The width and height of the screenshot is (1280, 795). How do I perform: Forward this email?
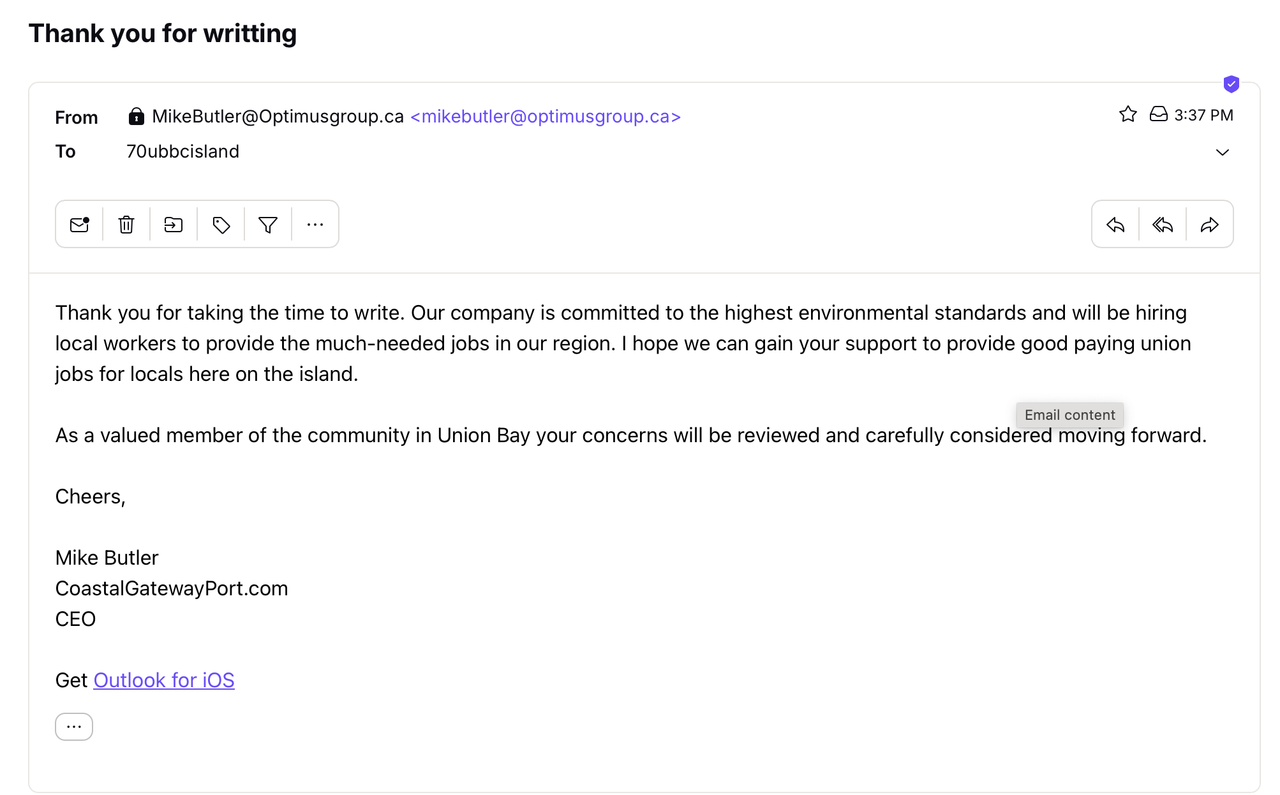pos(1209,225)
